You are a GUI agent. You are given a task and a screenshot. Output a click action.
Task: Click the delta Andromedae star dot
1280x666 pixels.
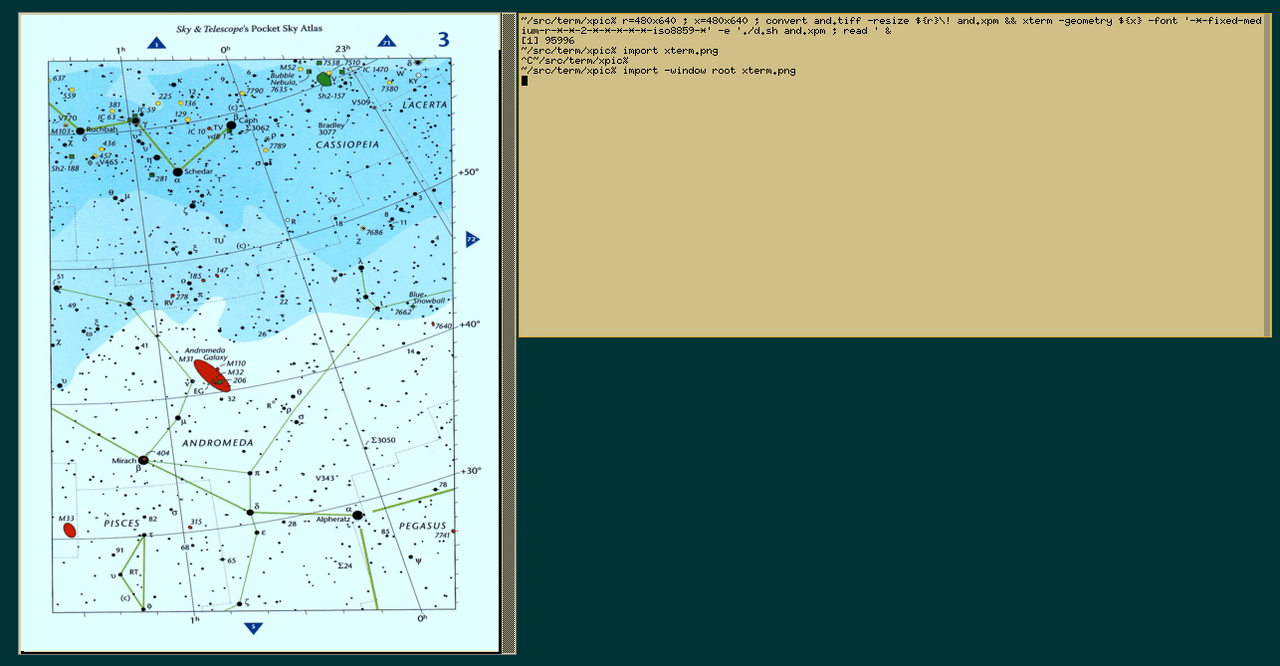pos(250,512)
